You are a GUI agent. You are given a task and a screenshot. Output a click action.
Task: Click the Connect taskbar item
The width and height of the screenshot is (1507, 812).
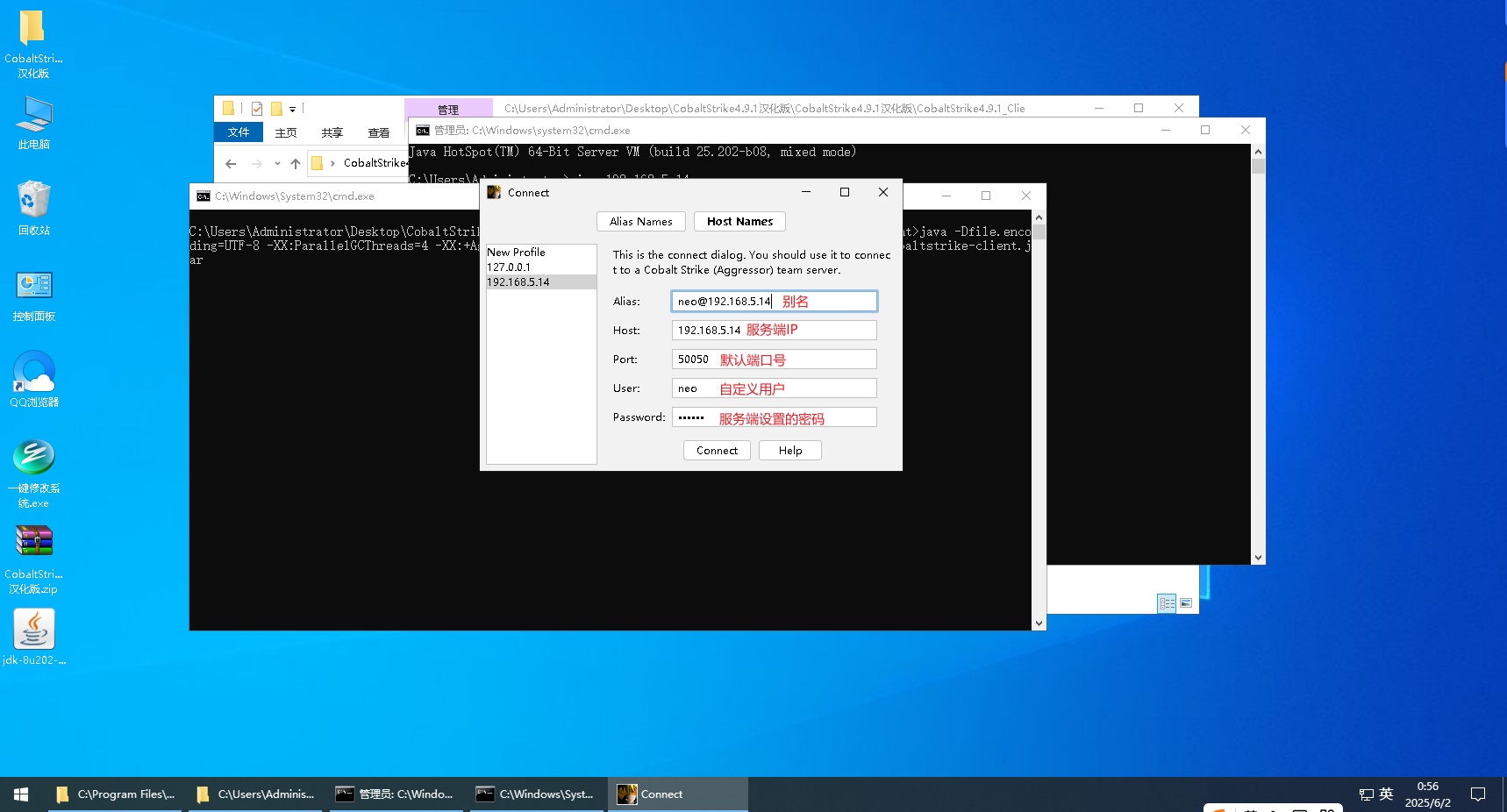[678, 794]
